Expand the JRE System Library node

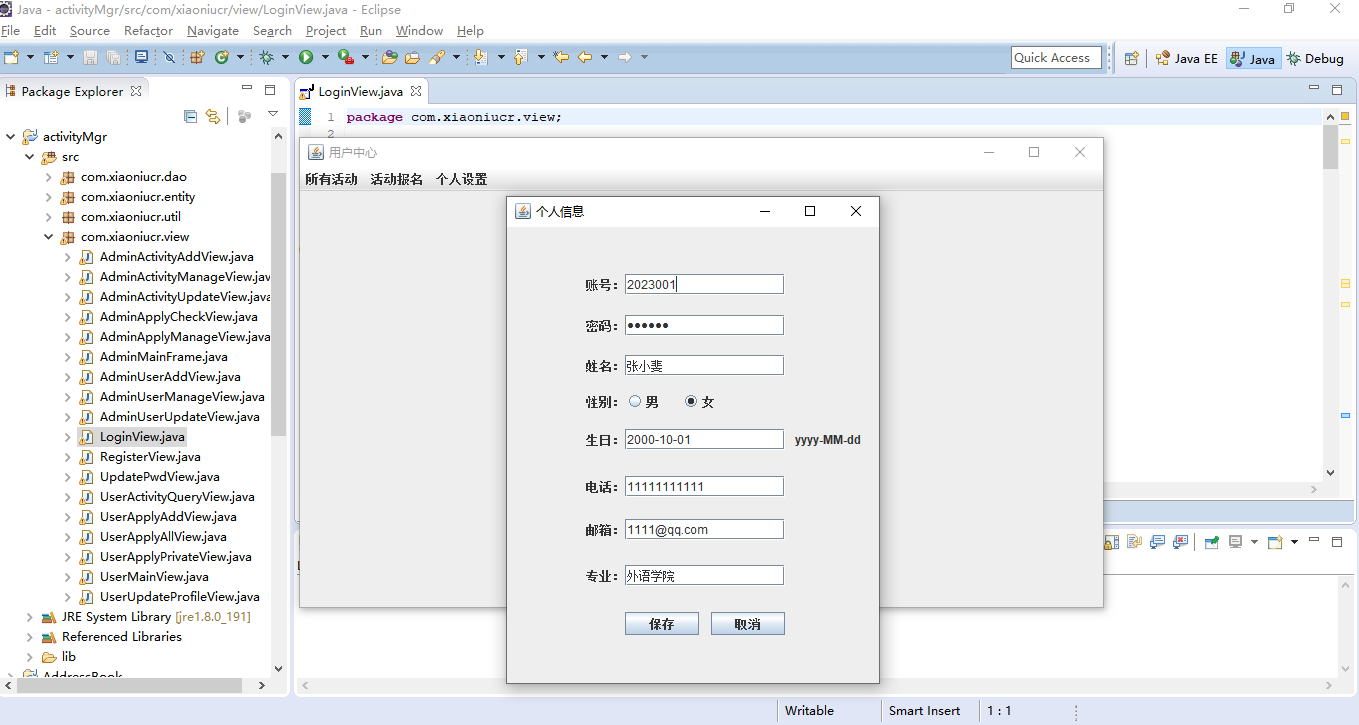tap(30, 617)
